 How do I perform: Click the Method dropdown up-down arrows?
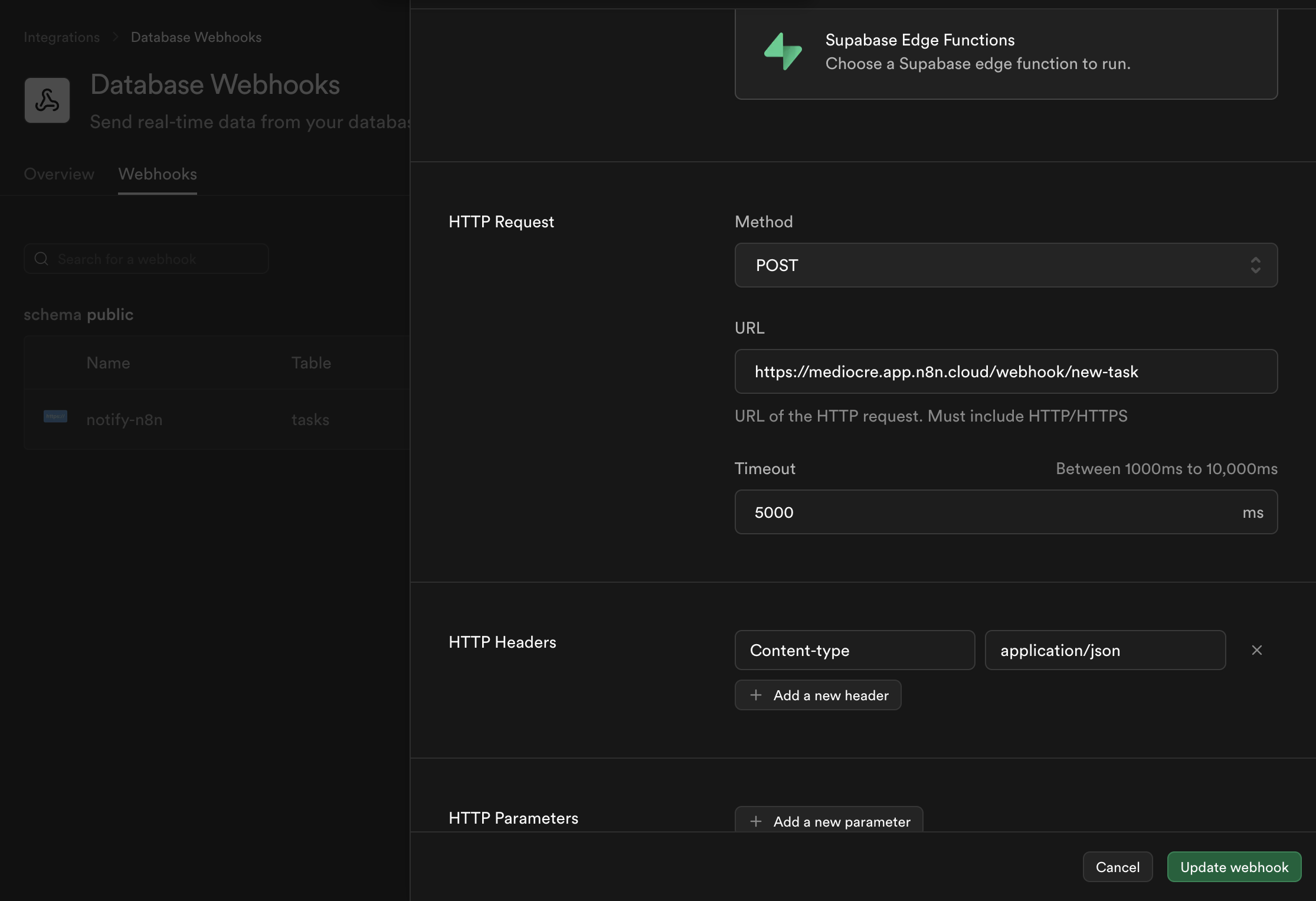coord(1255,265)
